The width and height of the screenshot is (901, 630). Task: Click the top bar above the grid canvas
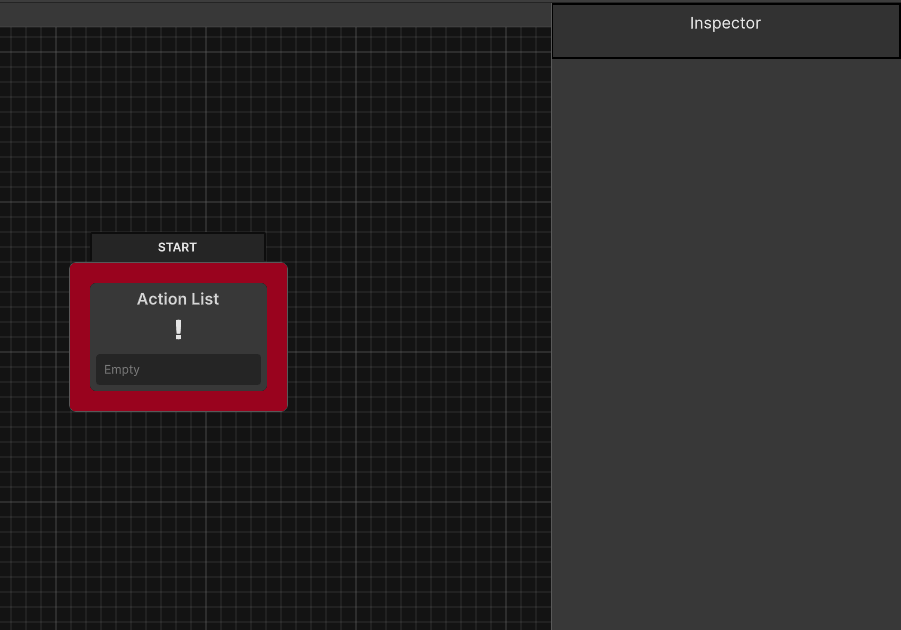pos(275,14)
